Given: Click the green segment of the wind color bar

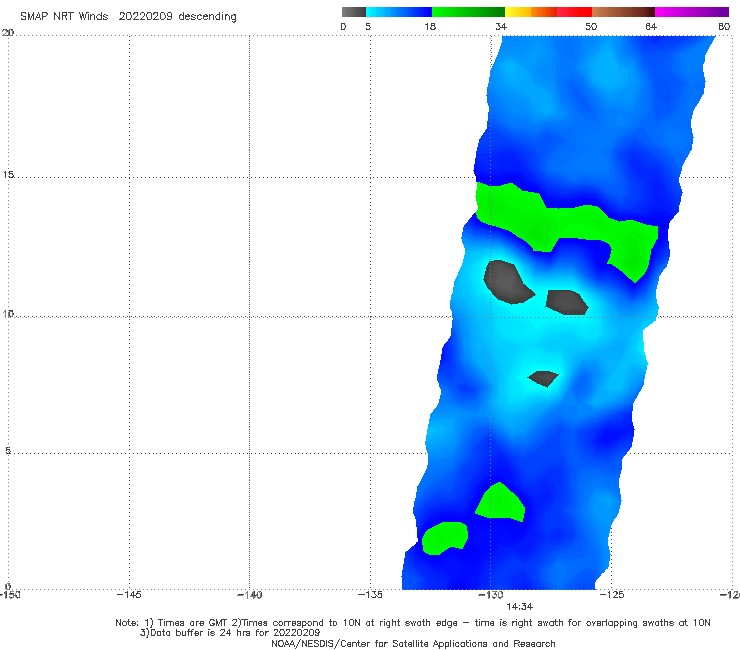Looking at the screenshot, I should 468,12.
